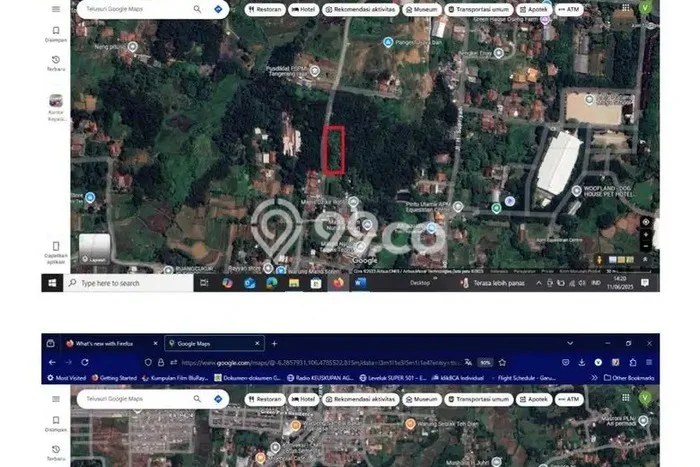Expand the imagery strip chevron on the upper map
This screenshot has width=700, height=467.
[645, 259]
